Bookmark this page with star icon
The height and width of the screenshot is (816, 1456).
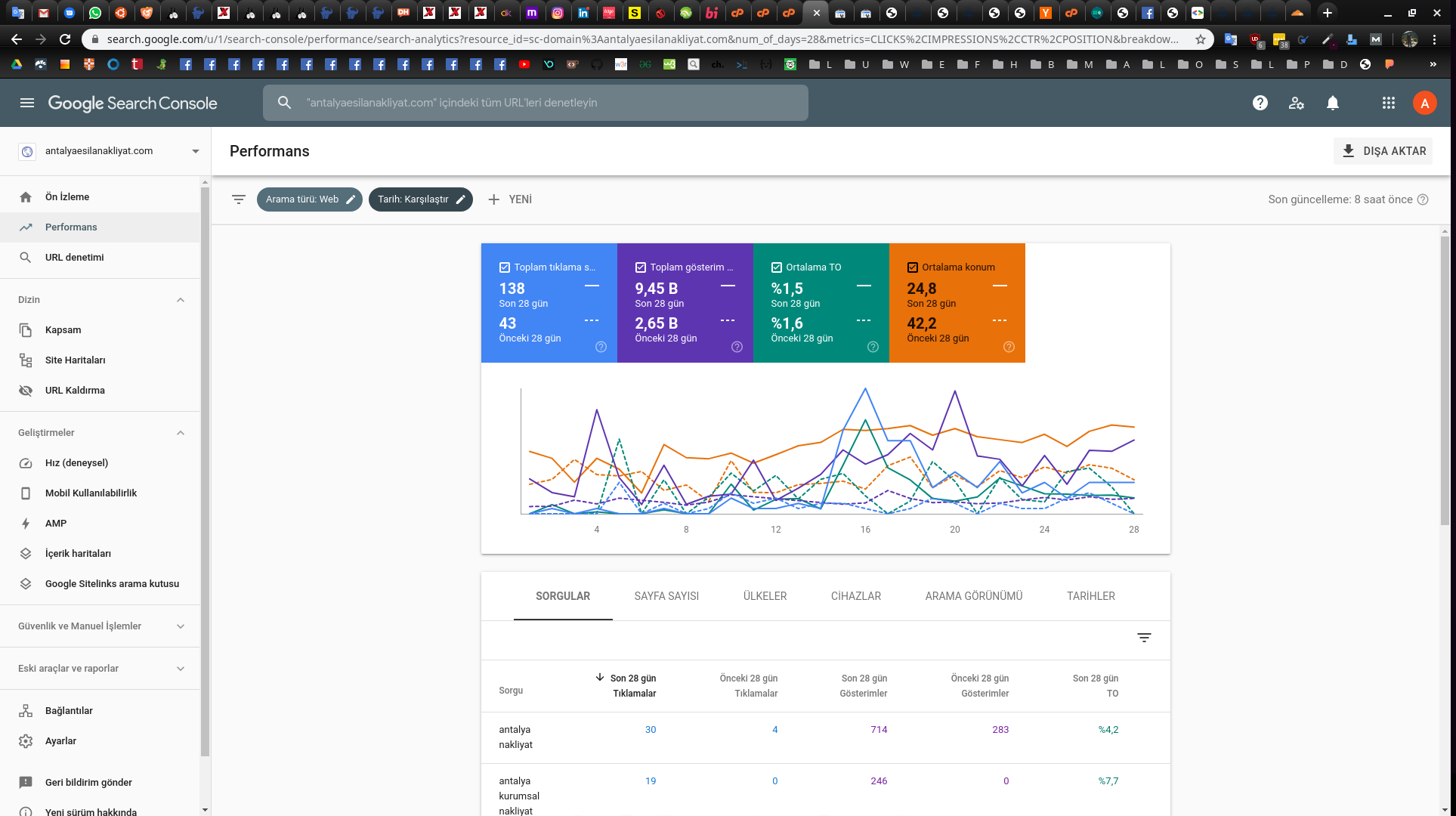[x=1201, y=39]
